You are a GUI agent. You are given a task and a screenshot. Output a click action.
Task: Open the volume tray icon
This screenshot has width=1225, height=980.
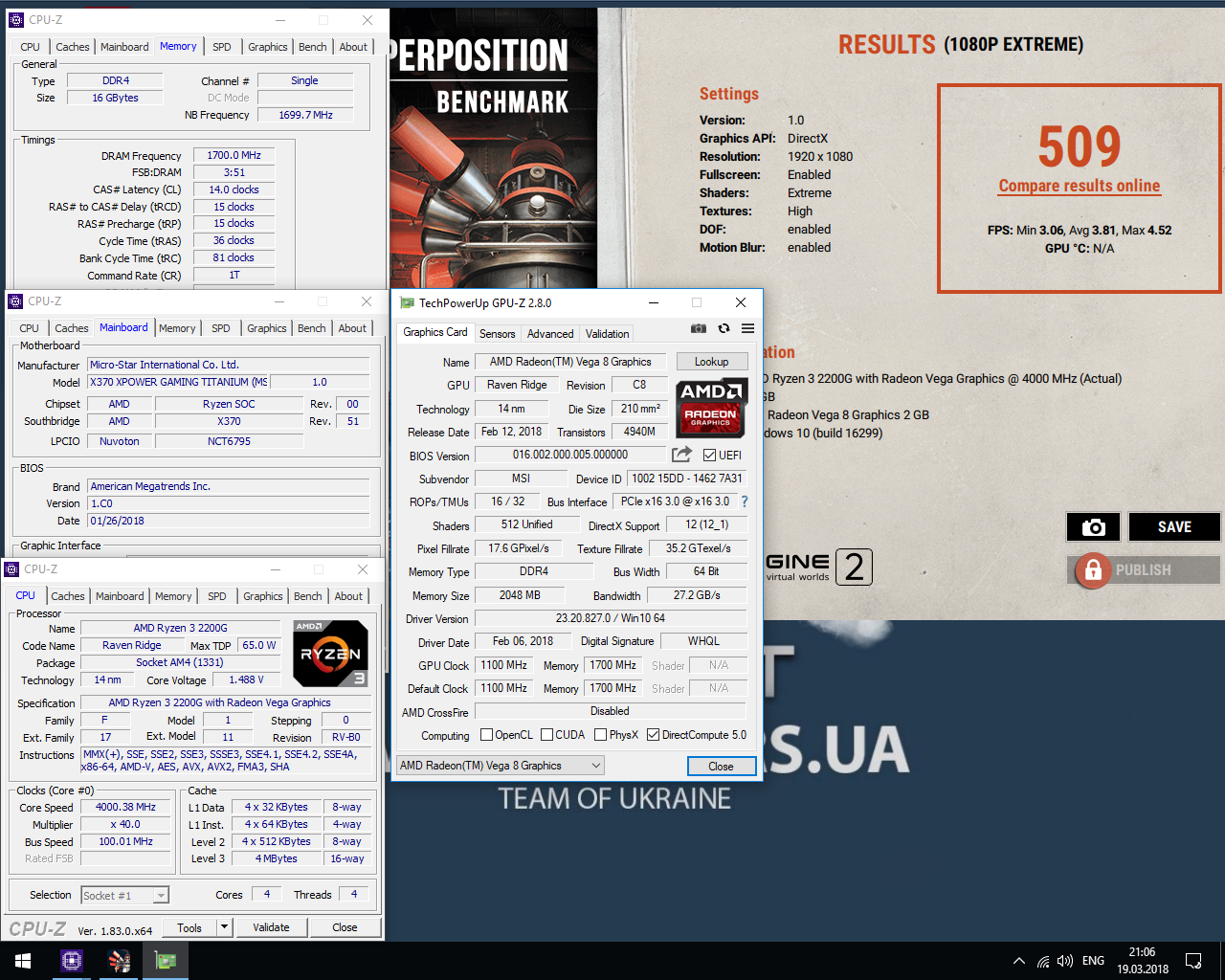(x=1065, y=961)
